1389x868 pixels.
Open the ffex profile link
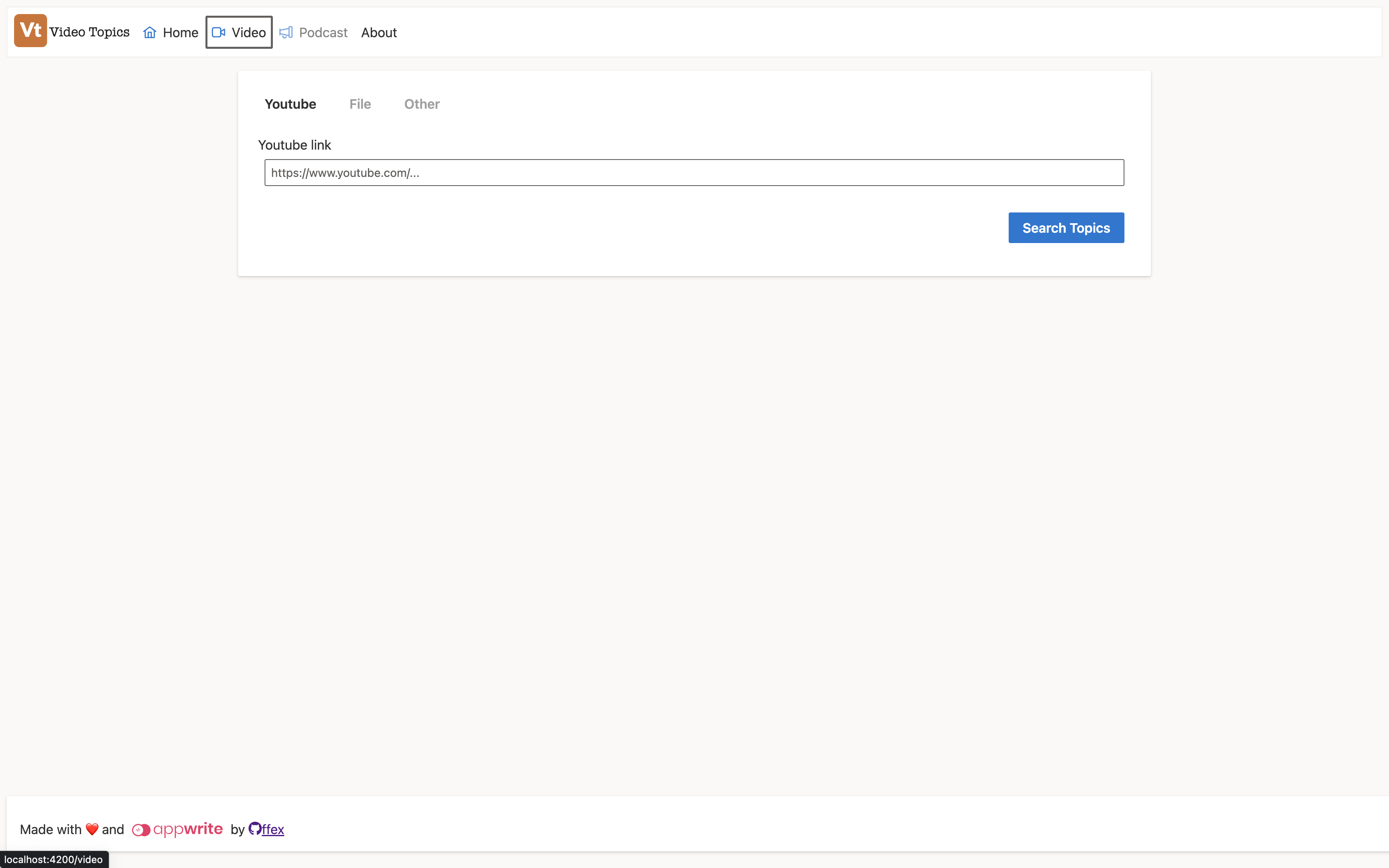(273, 830)
